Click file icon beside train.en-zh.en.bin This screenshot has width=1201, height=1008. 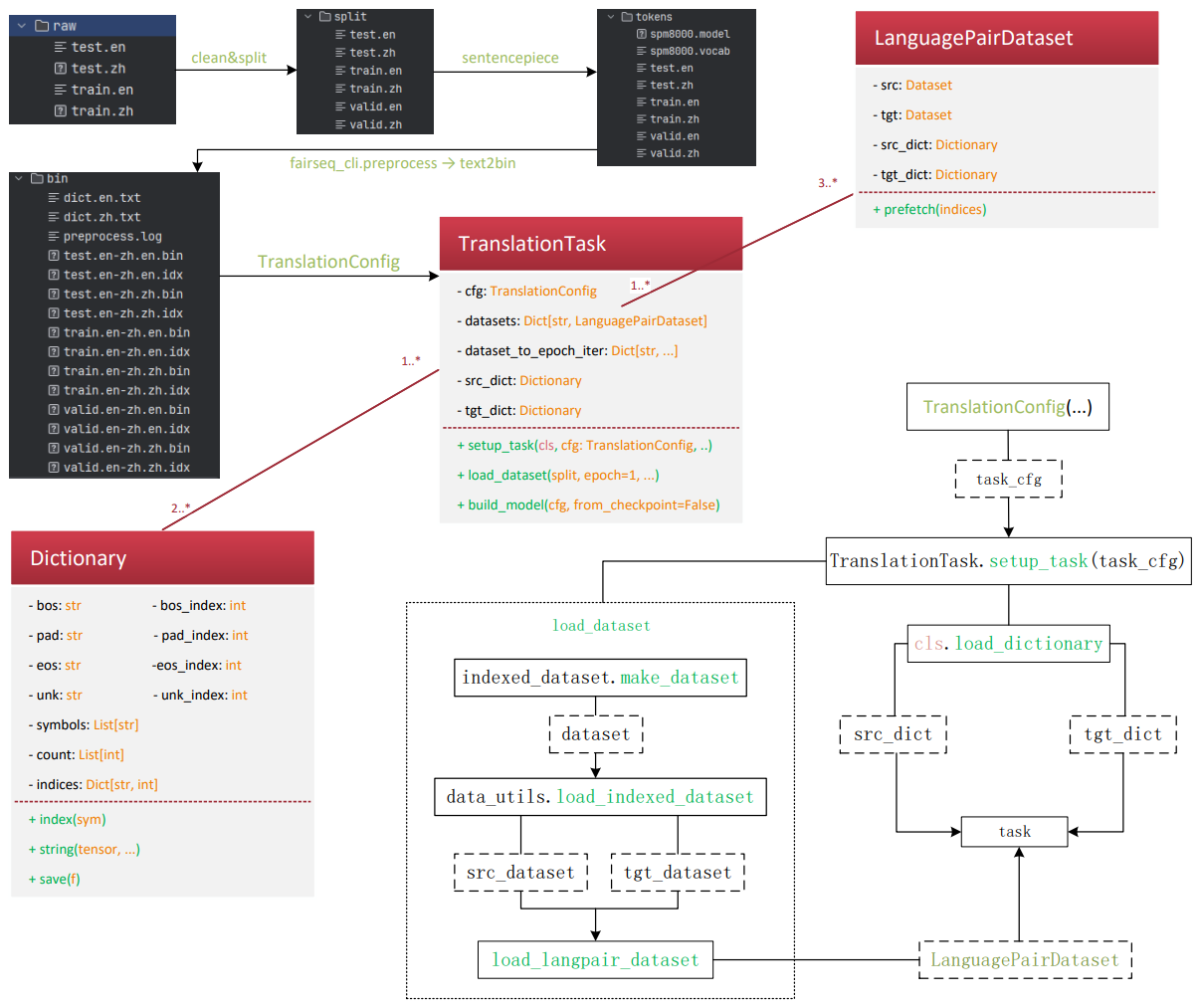pyautogui.click(x=54, y=332)
